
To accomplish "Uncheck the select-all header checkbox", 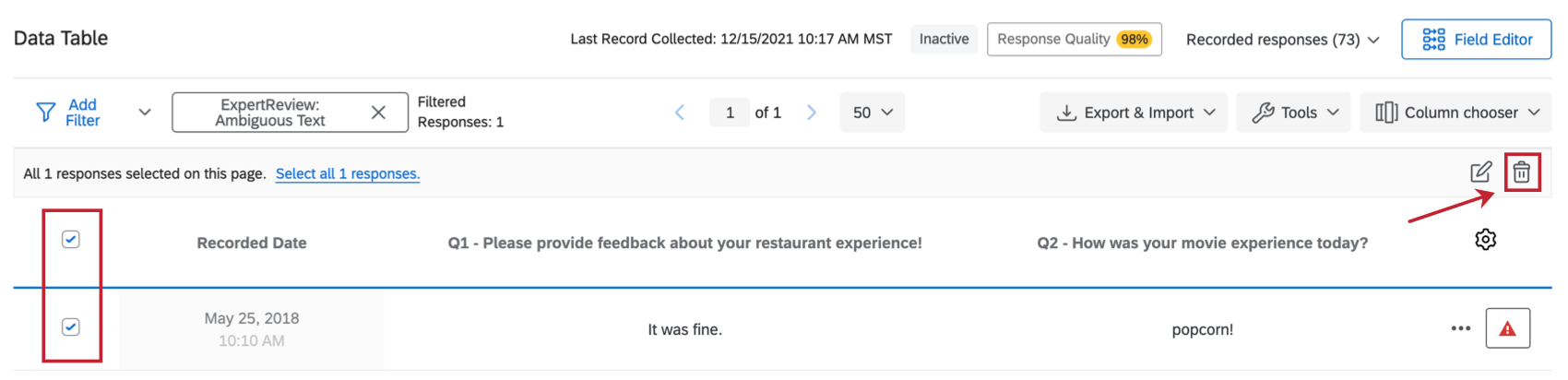I will (x=71, y=240).
